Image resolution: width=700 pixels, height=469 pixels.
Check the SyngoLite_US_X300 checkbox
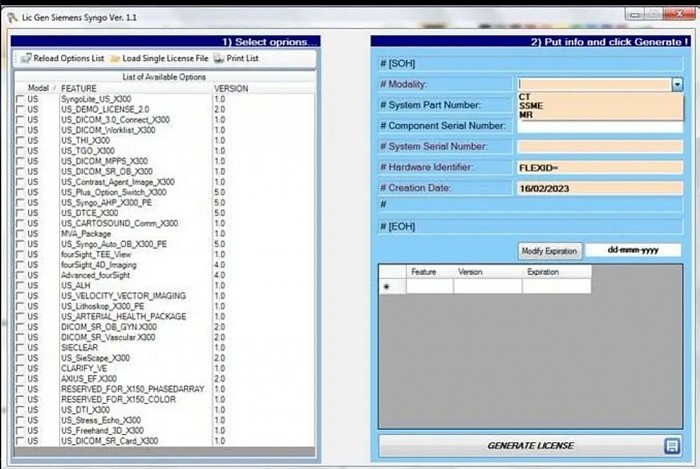click(x=20, y=99)
